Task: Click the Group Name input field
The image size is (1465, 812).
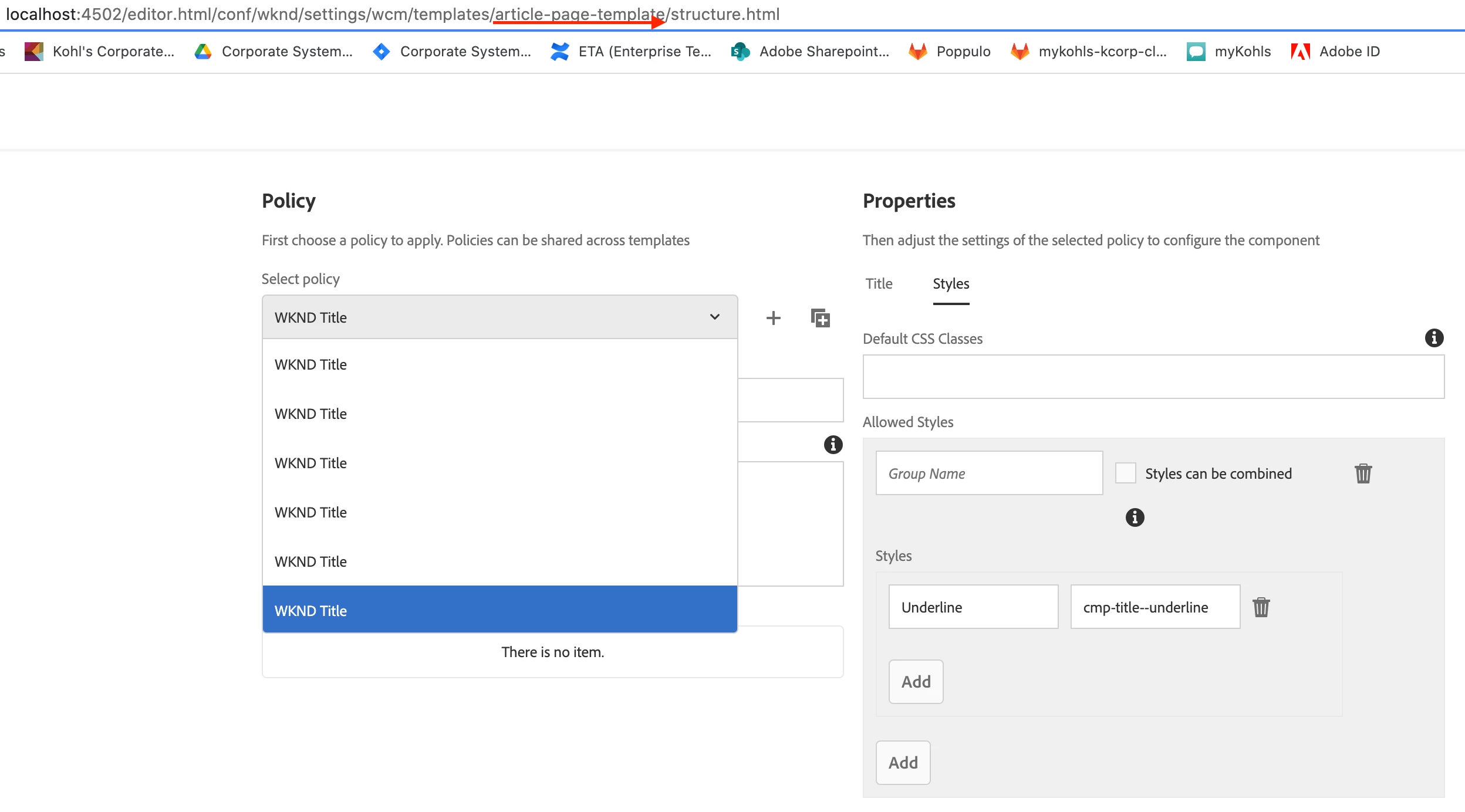Action: (989, 473)
